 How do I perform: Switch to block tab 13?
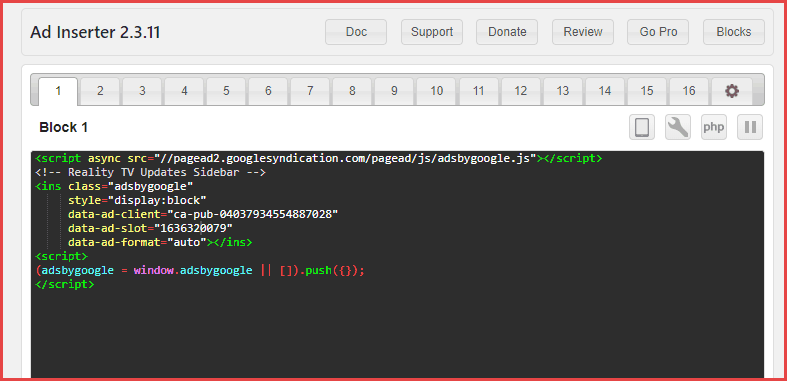[x=563, y=91]
